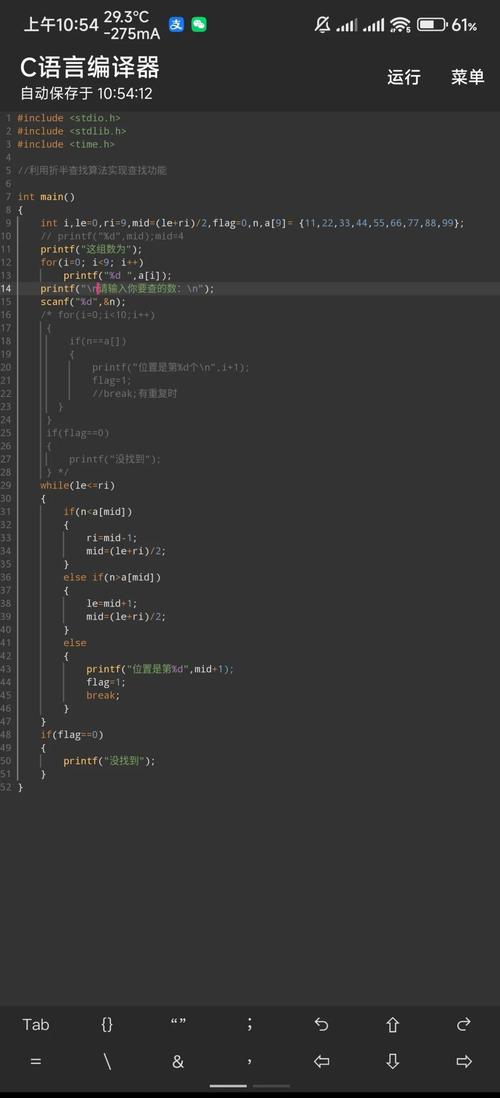Place cursor on while(le<=ri) line
500x1098 pixels.
pyautogui.click(x=78, y=485)
